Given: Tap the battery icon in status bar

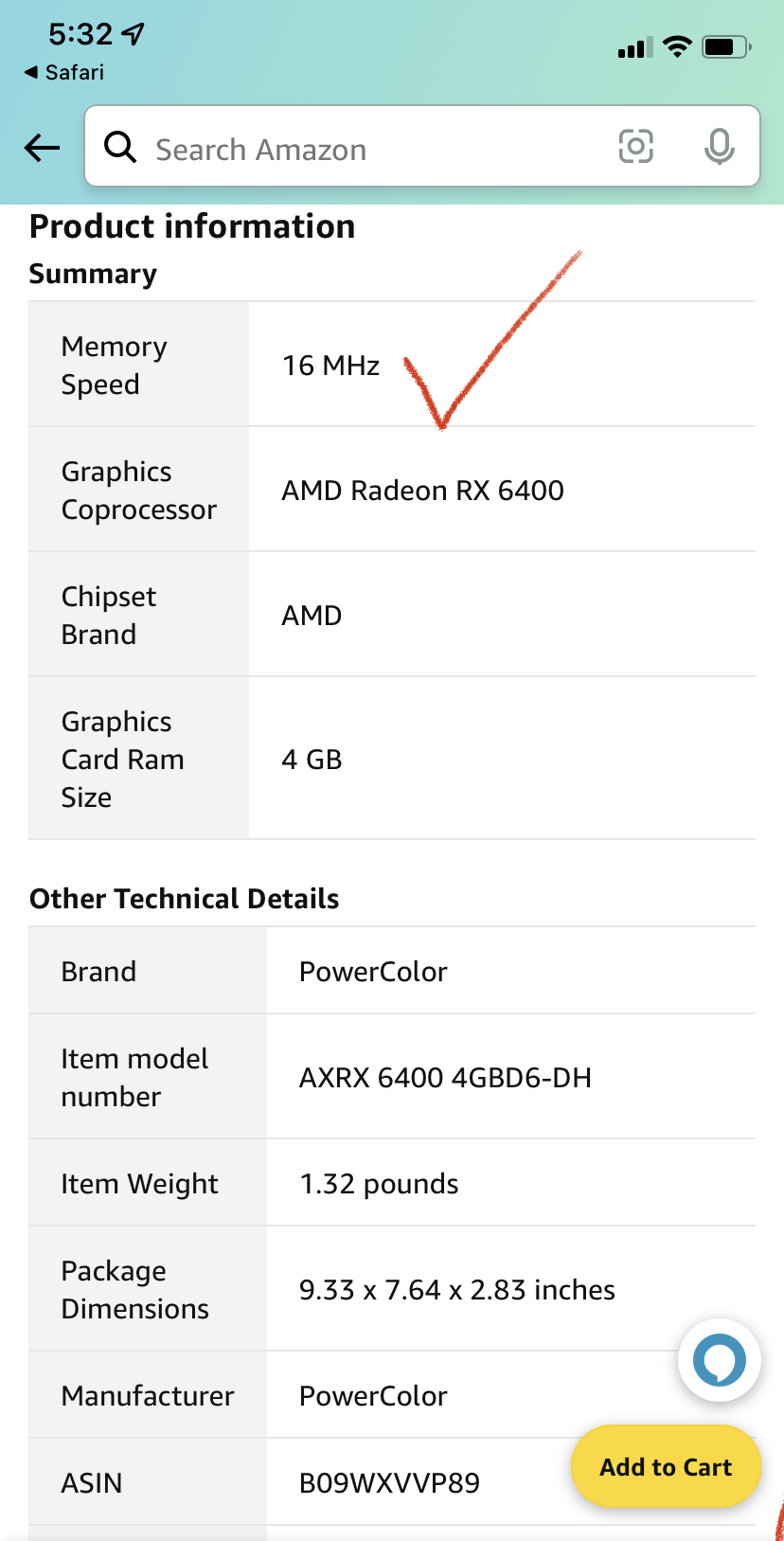Looking at the screenshot, I should click(726, 47).
